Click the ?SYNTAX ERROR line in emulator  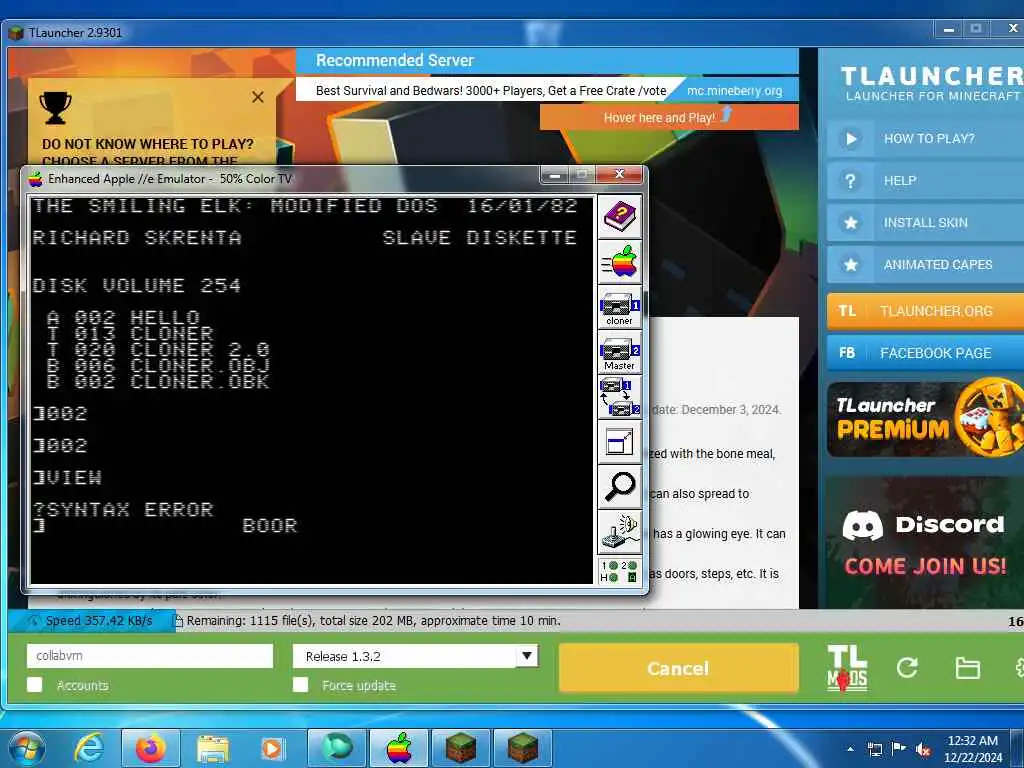[123, 509]
